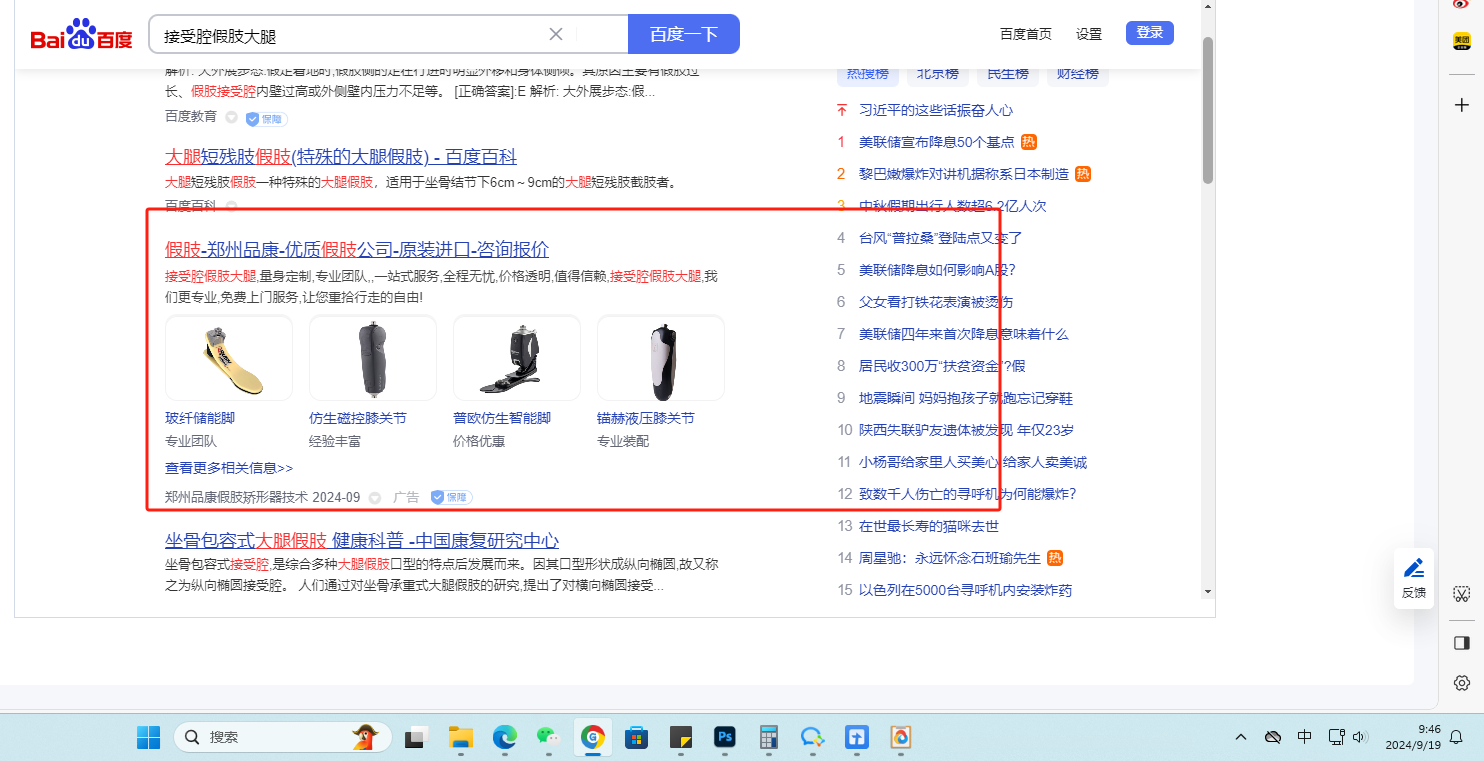1484x761 pixels.
Task: Open the sidebar settings gear
Action: pyautogui.click(x=1461, y=683)
